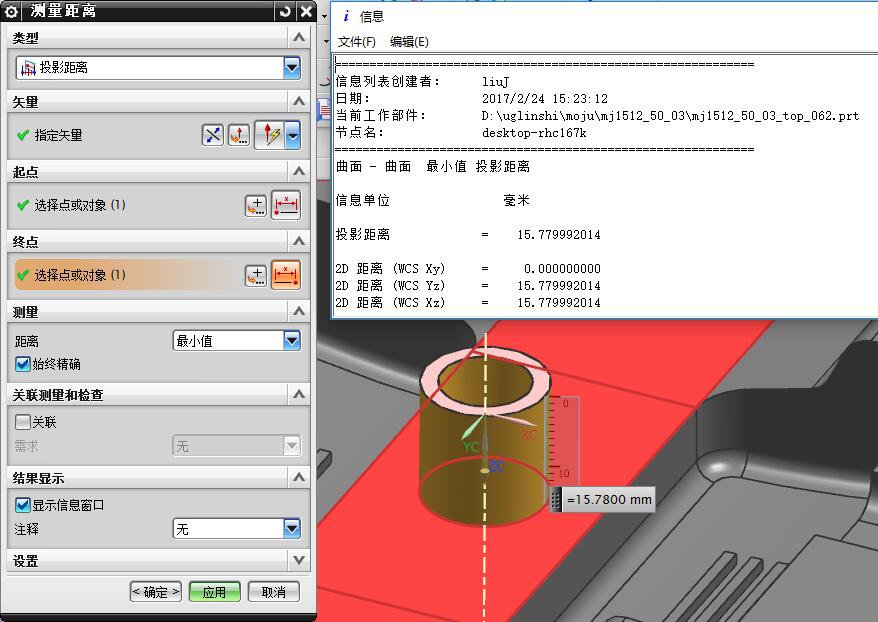
Task: Click the 应用 button
Action: 214,592
